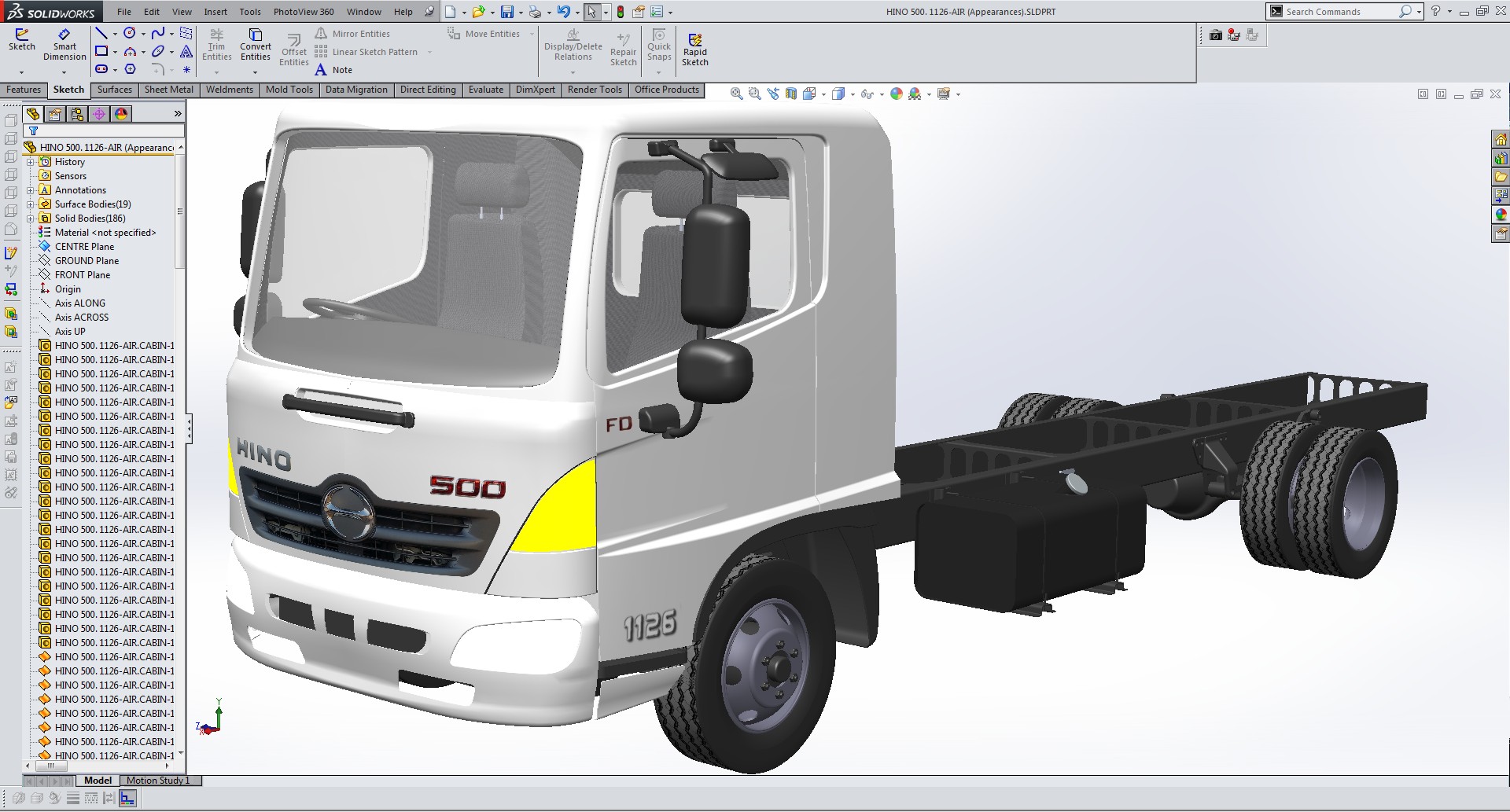
Task: Select the Smart Dimension tool
Action: (x=64, y=45)
